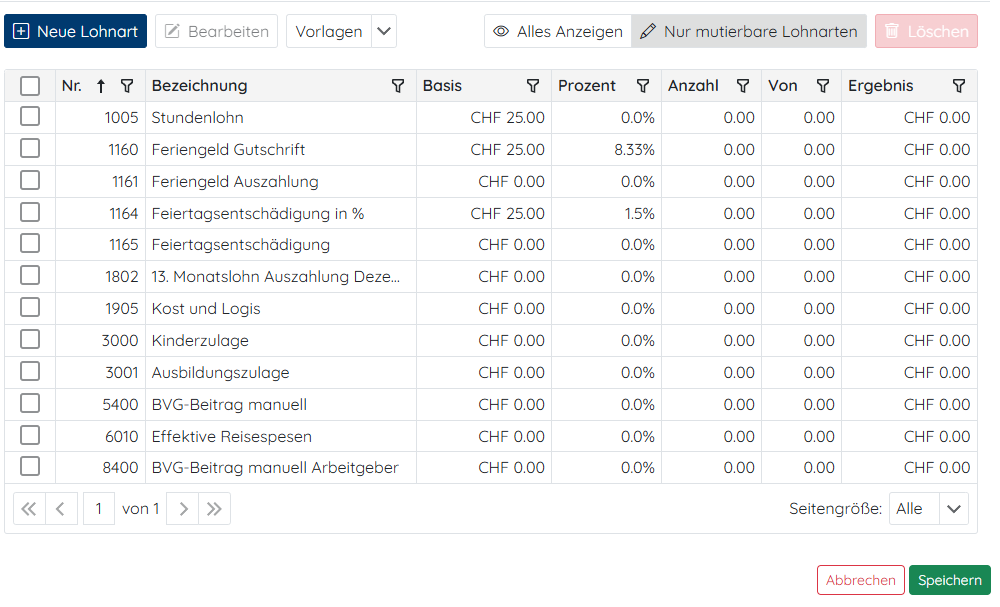
Task: Check the select-all header checkbox
Action: click(x=30, y=86)
